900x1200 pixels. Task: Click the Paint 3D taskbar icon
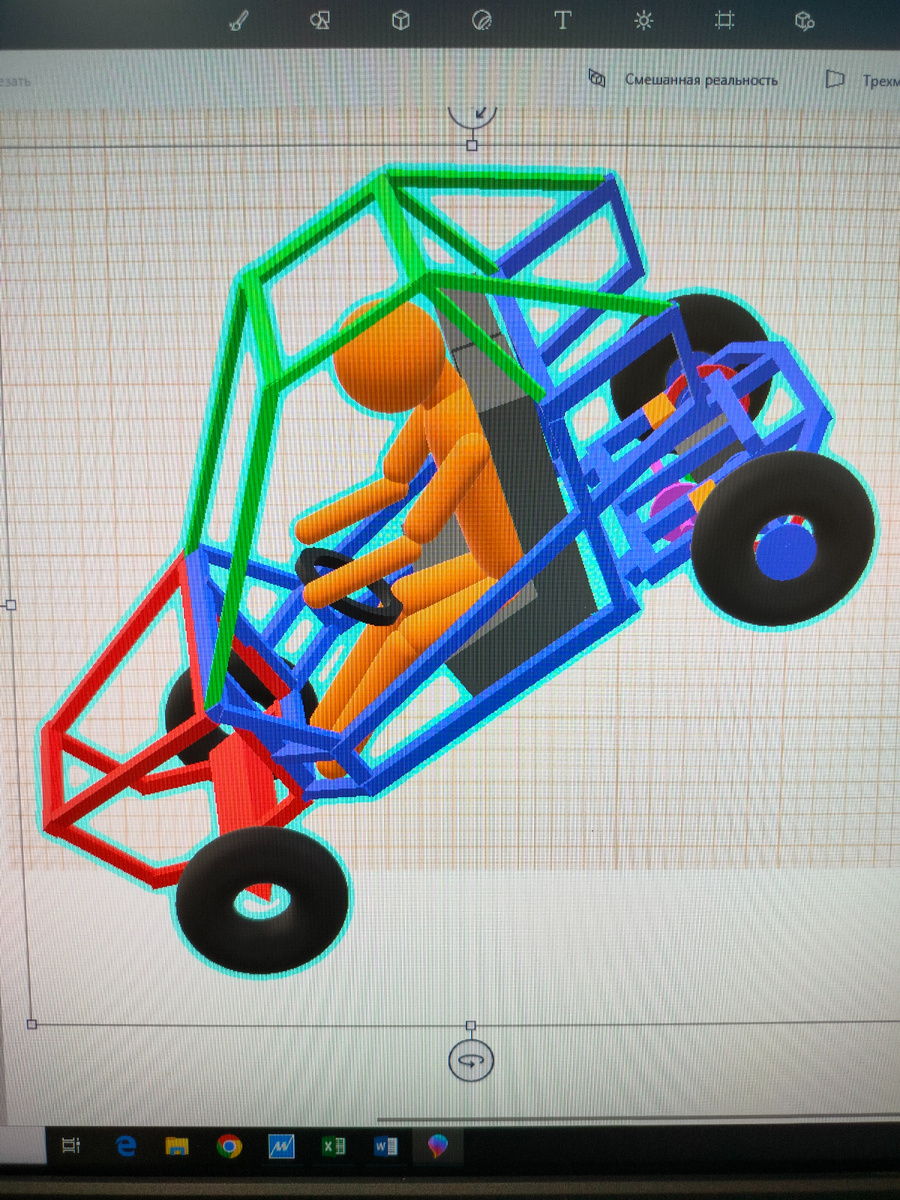point(439,1146)
